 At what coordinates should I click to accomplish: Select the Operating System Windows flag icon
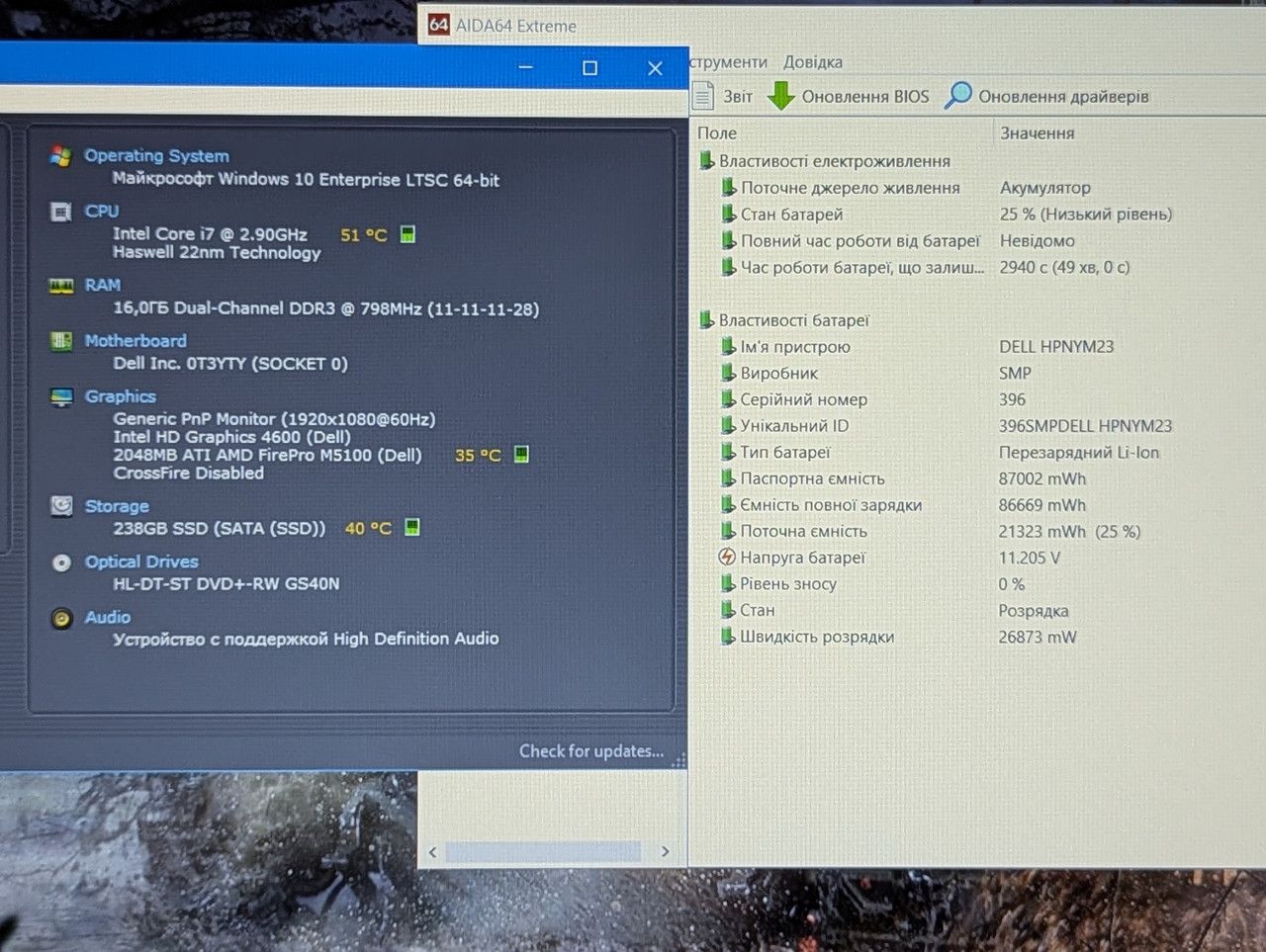61,156
